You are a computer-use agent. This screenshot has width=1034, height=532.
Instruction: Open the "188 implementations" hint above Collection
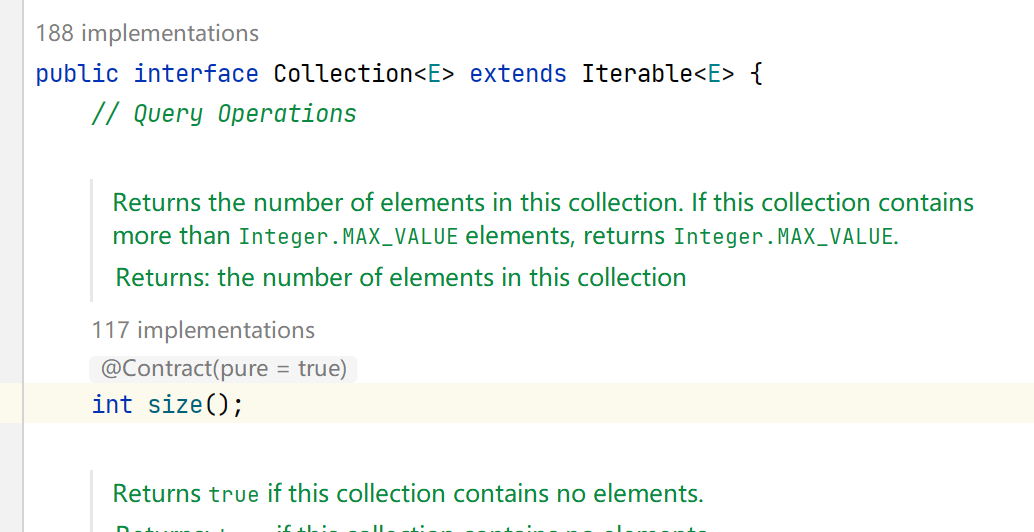pos(147,33)
